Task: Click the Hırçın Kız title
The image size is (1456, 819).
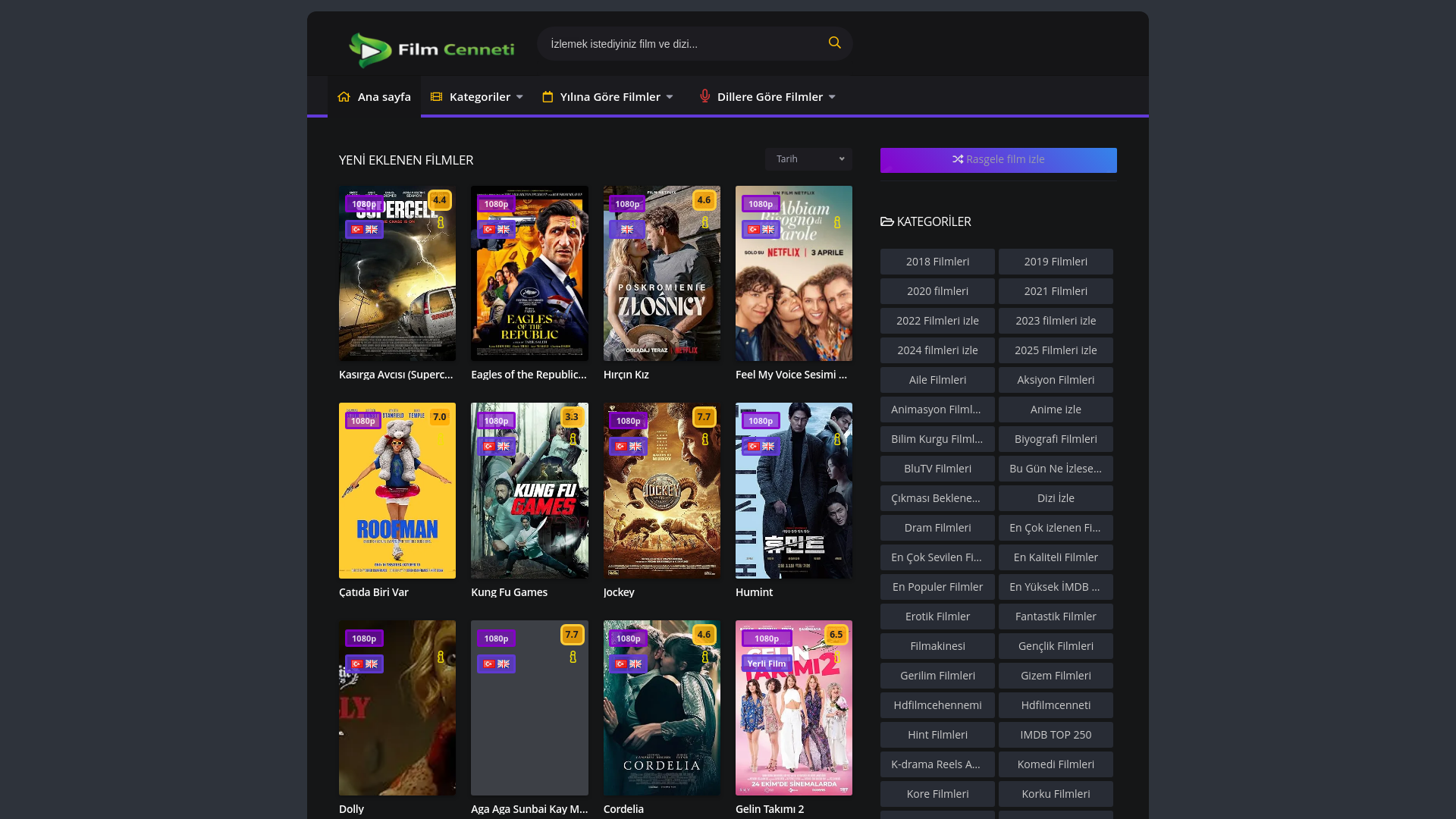Action: click(x=626, y=375)
